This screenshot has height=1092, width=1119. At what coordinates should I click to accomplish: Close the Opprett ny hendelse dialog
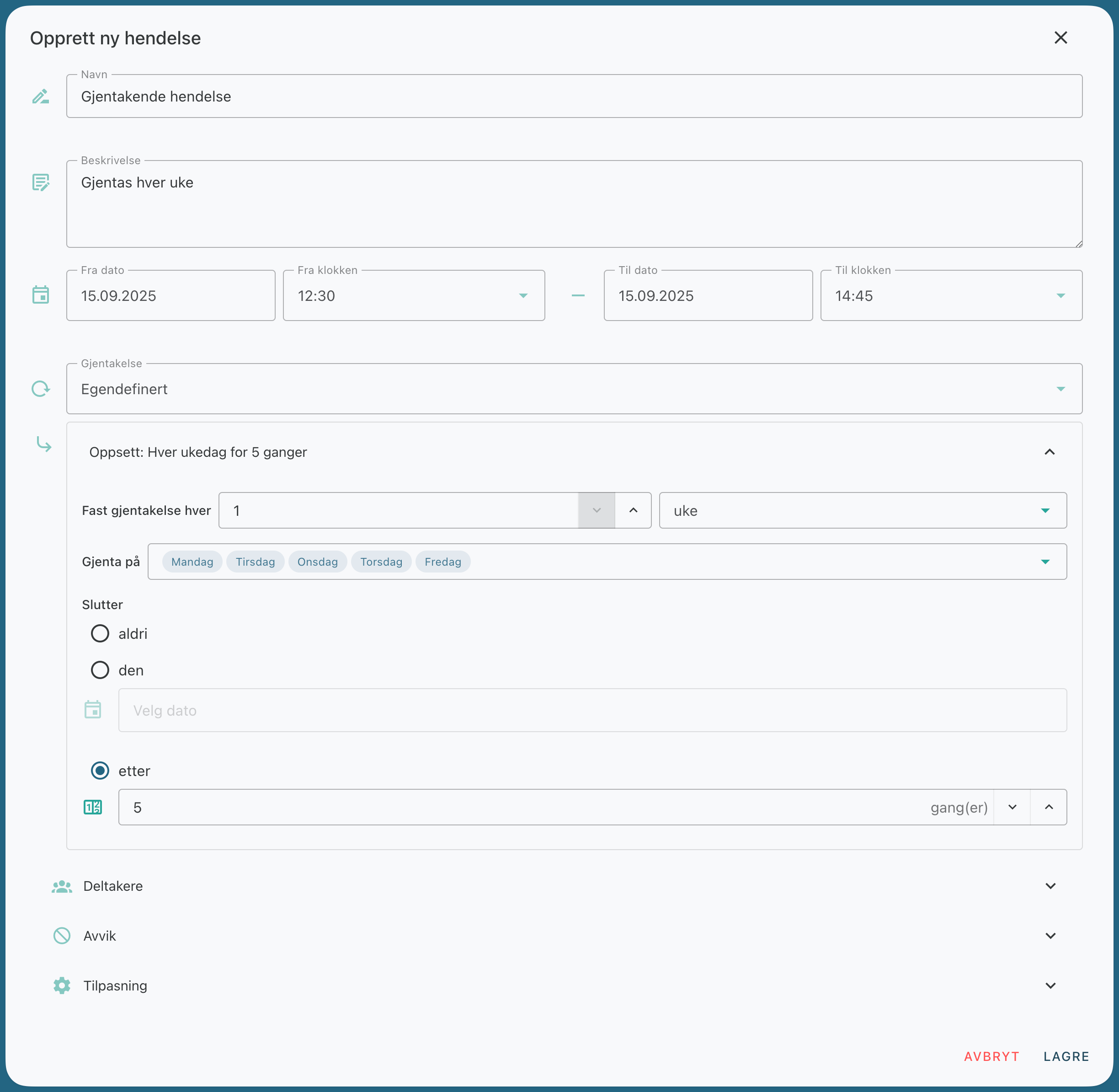point(1060,38)
